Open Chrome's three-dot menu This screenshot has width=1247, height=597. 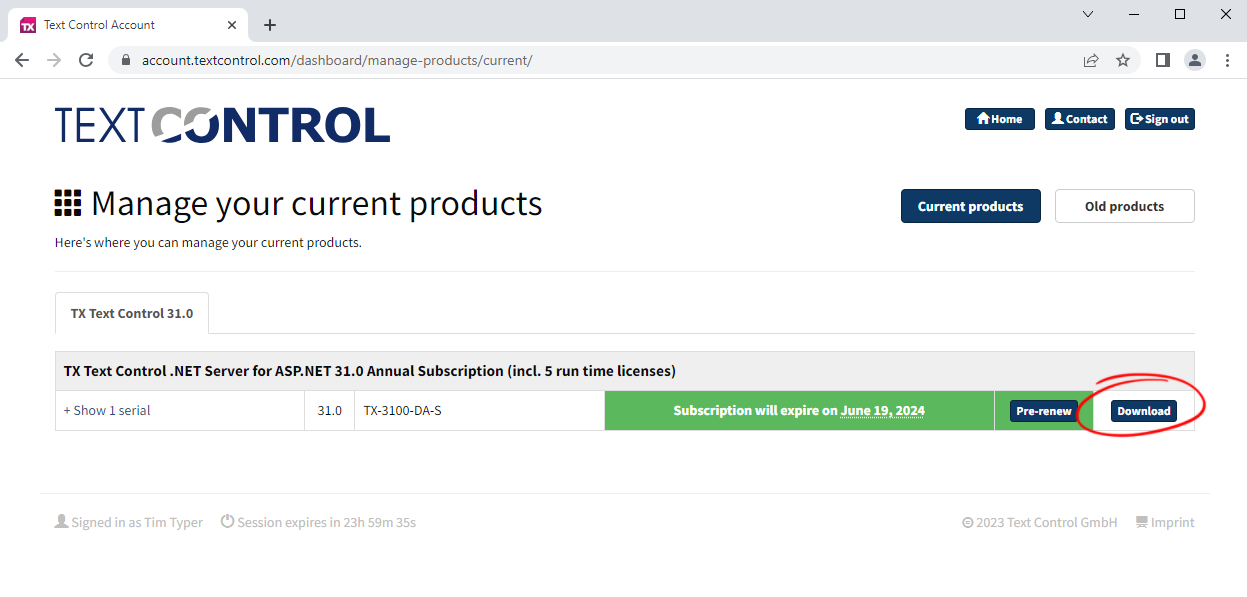[1228, 60]
